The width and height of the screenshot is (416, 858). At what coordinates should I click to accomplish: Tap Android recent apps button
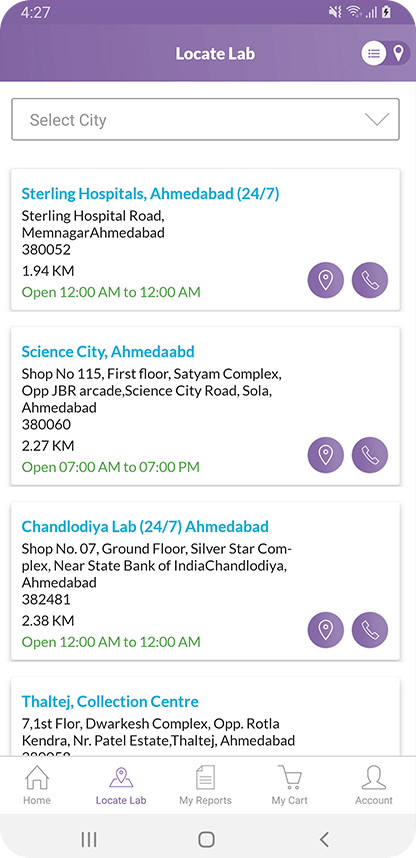point(89,839)
